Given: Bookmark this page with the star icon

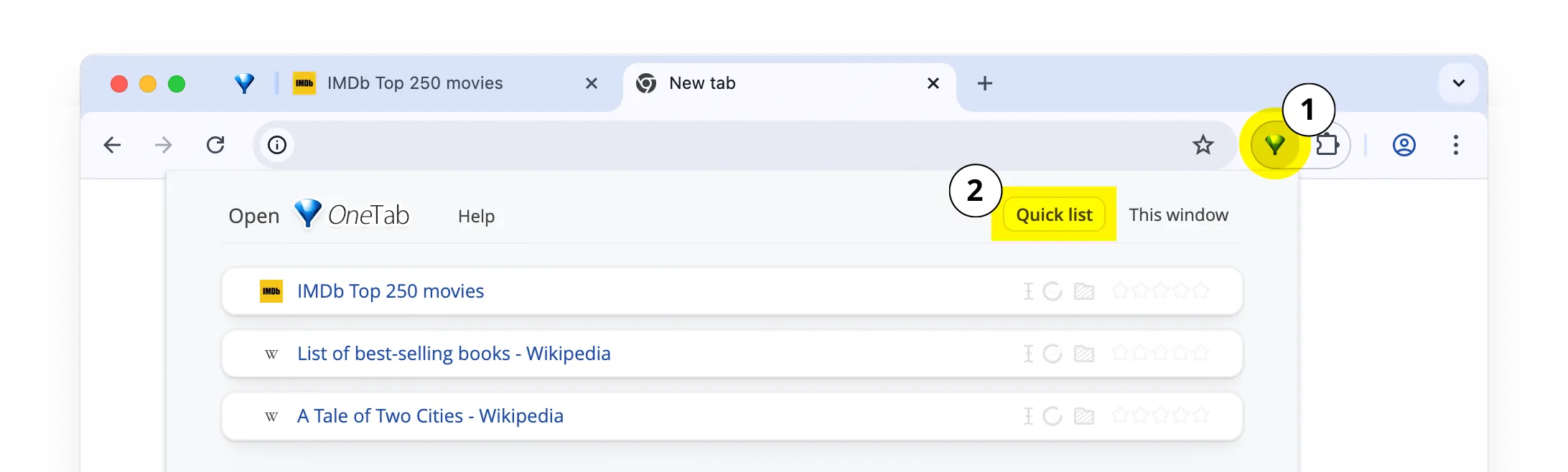Looking at the screenshot, I should 1203,146.
